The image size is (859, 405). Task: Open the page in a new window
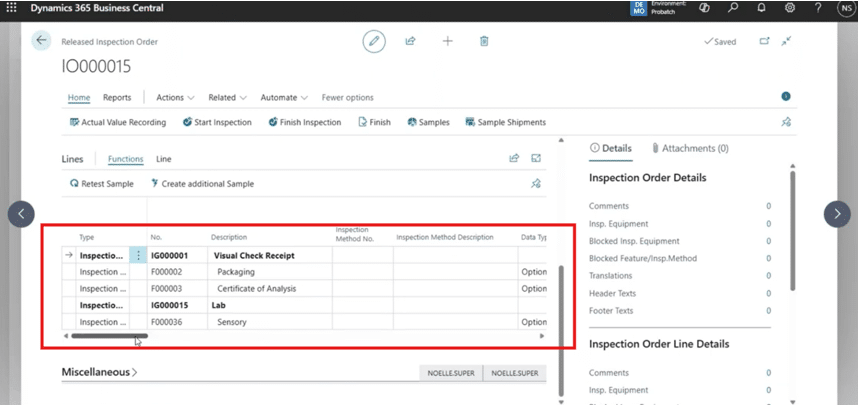764,41
